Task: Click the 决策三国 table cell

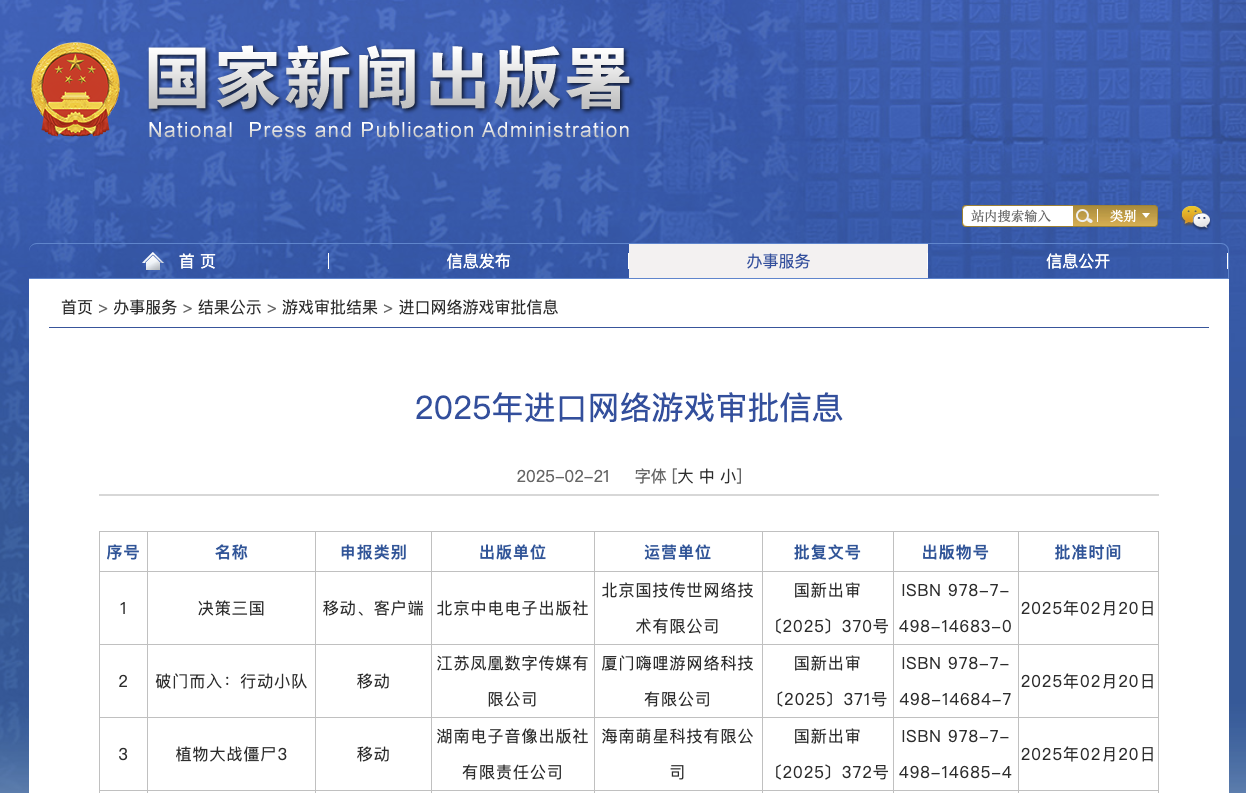Action: 231,608
